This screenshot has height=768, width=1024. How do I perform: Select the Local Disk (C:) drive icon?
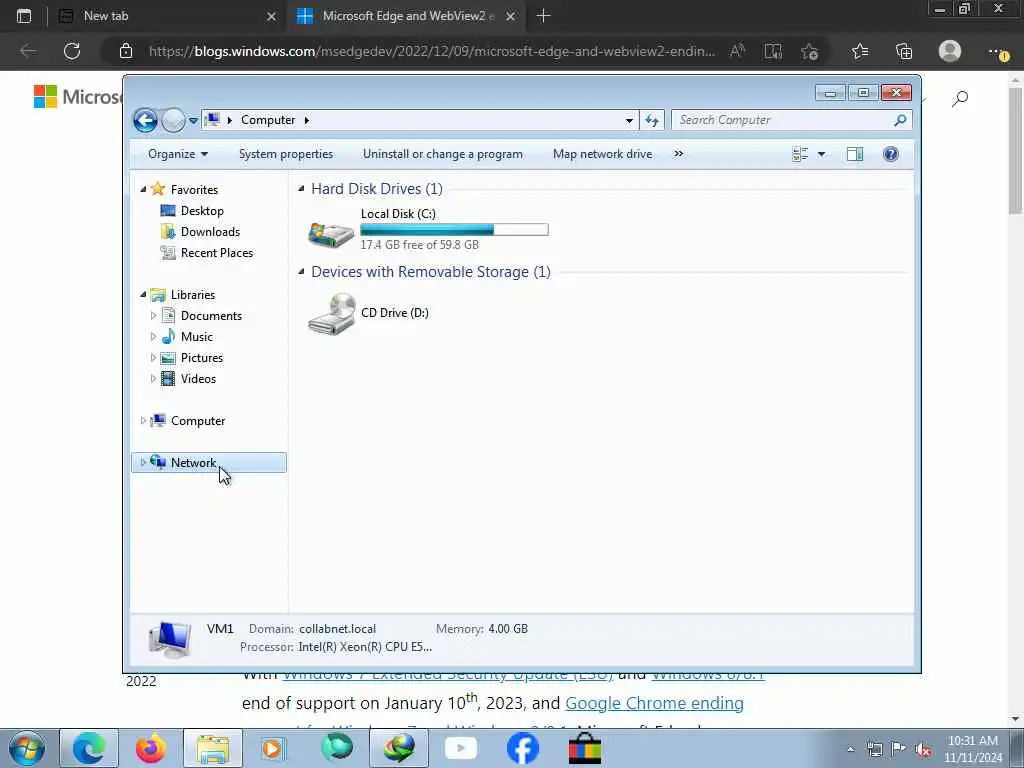pos(331,233)
